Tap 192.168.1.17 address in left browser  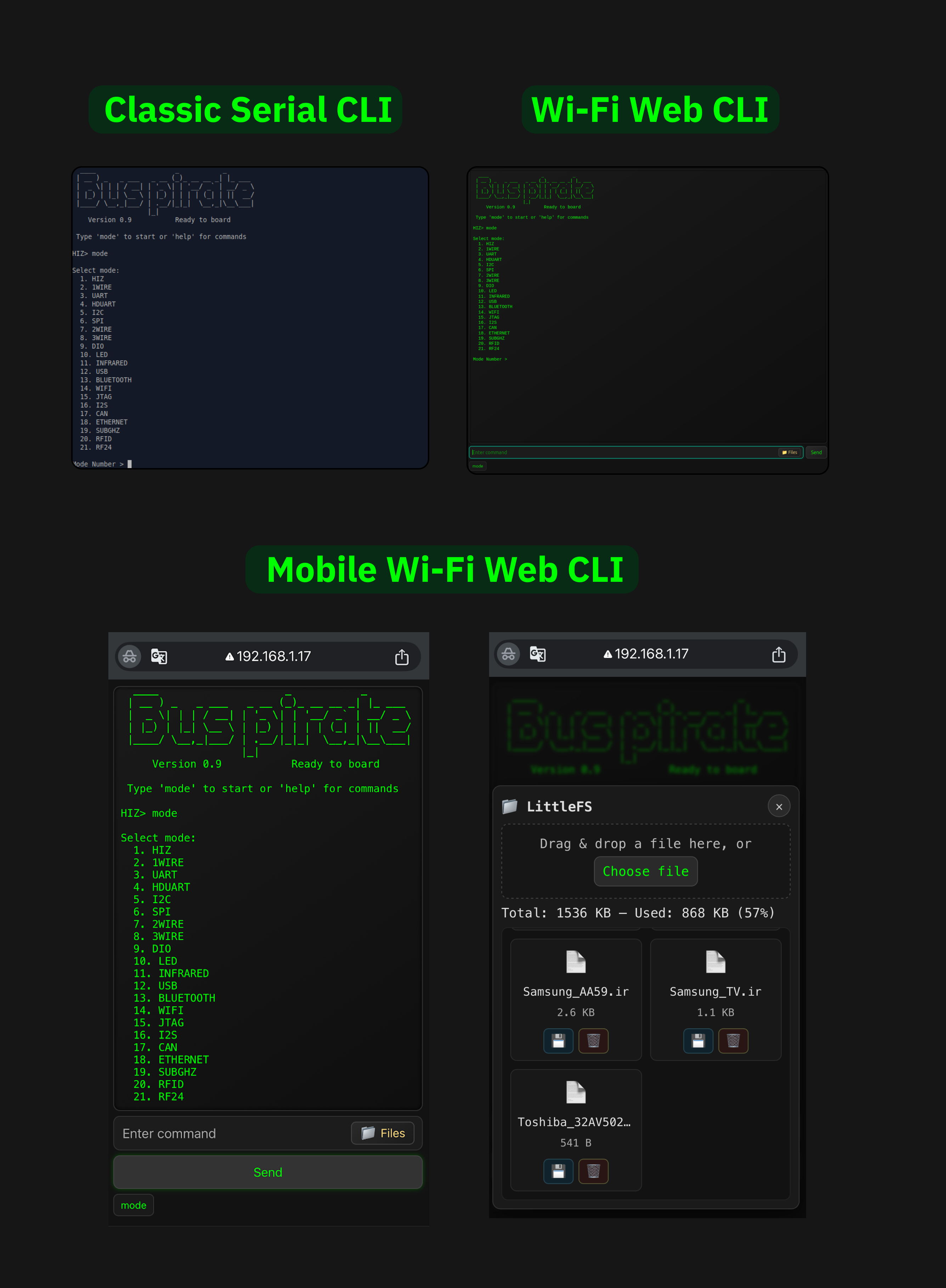click(273, 657)
